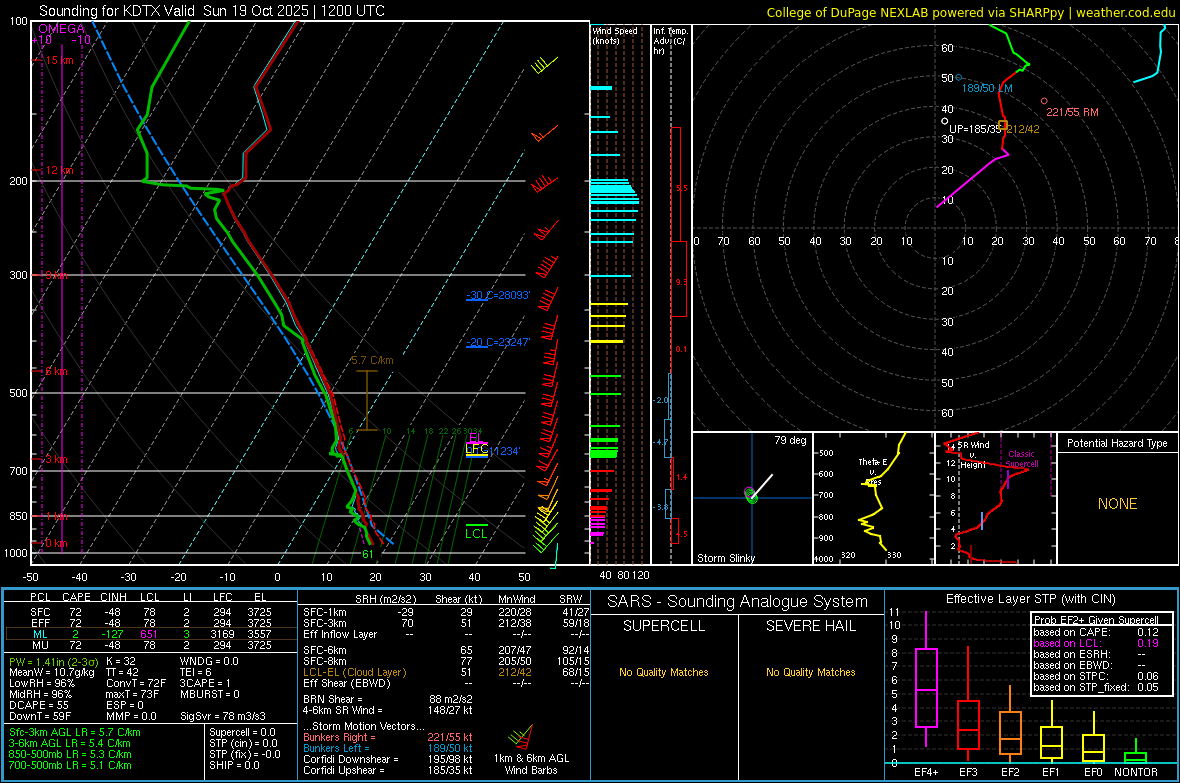Click the CINH column header

114,597
